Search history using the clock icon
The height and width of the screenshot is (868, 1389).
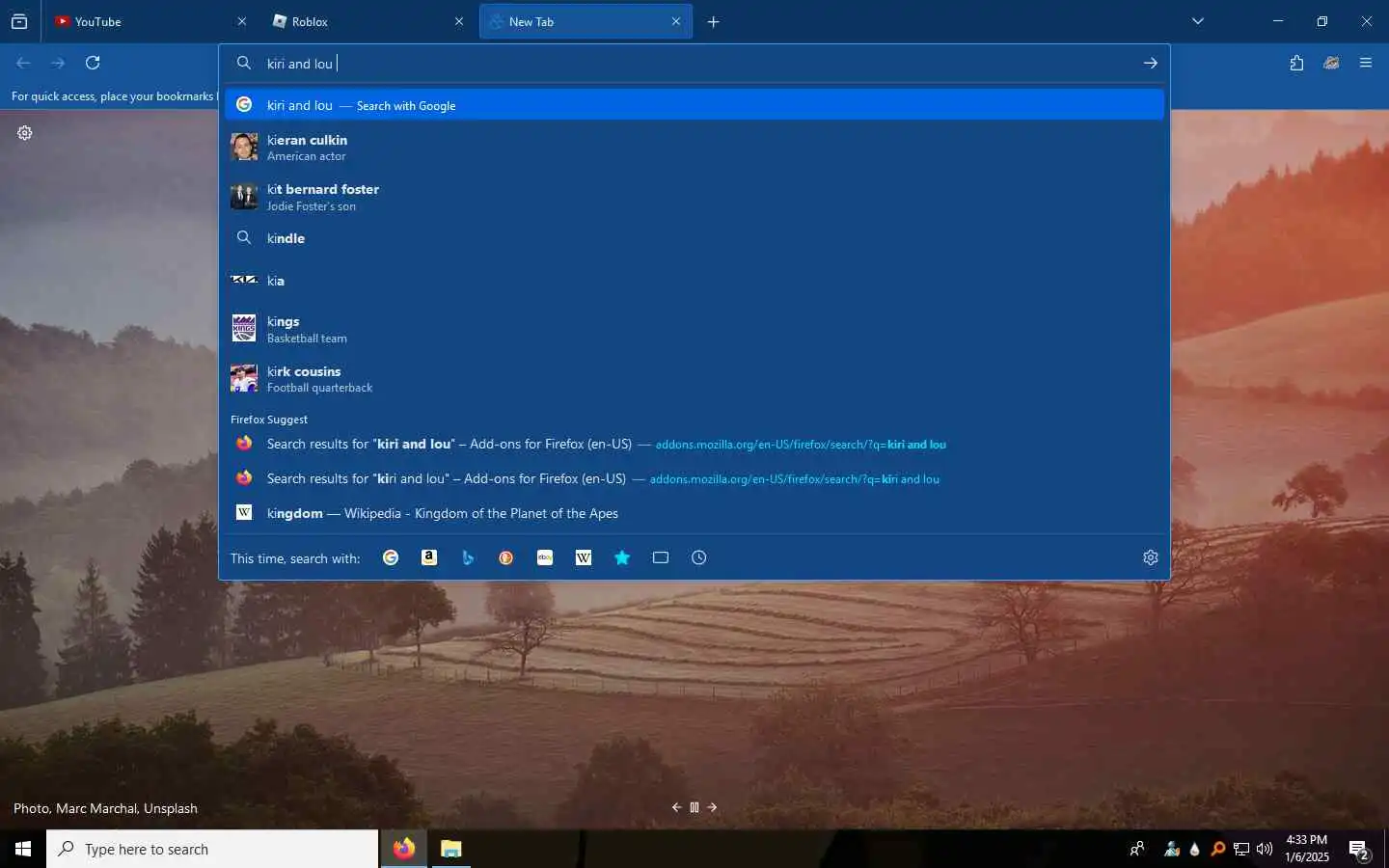click(x=699, y=557)
